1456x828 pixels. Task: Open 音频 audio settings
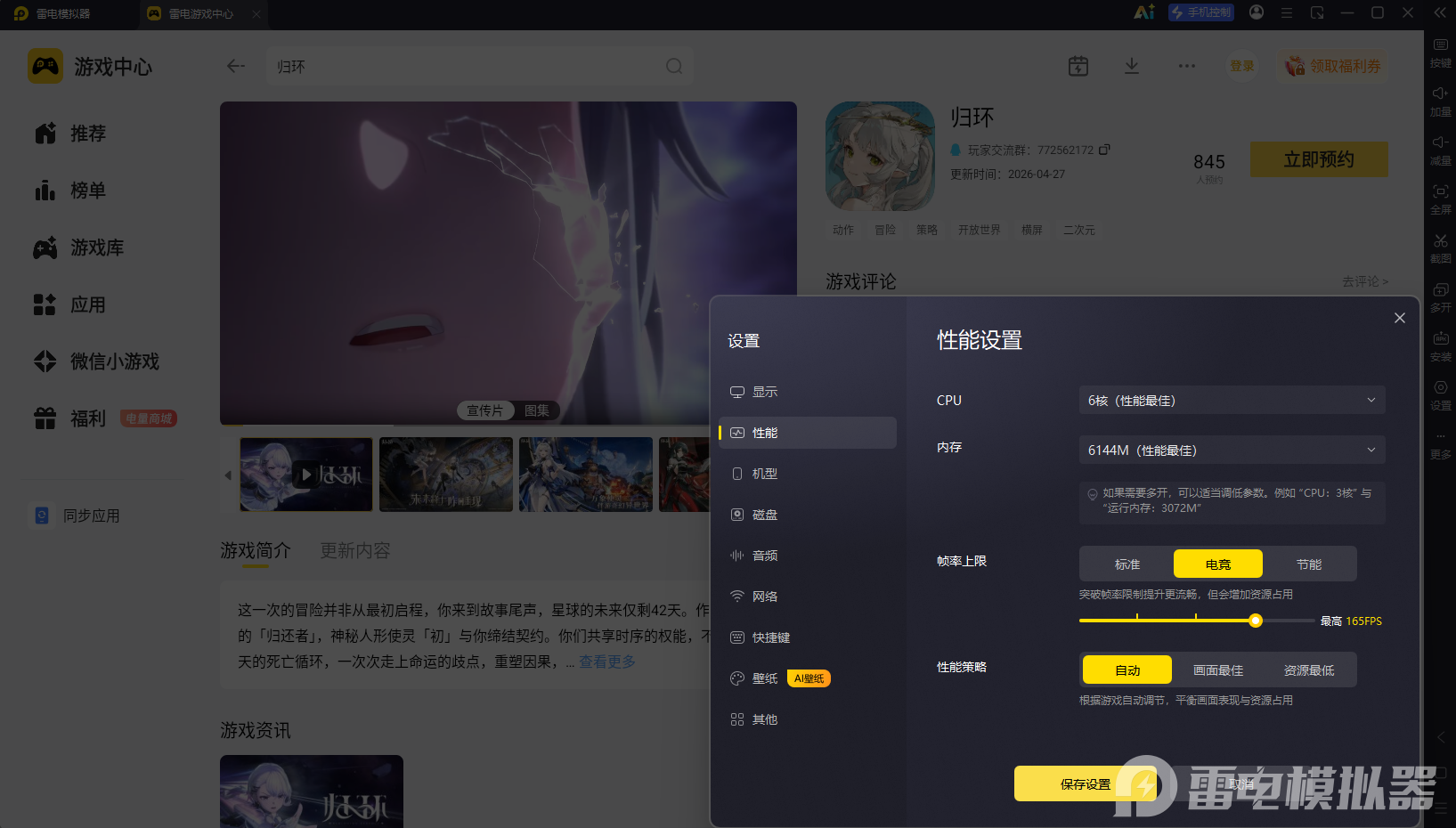(807, 556)
